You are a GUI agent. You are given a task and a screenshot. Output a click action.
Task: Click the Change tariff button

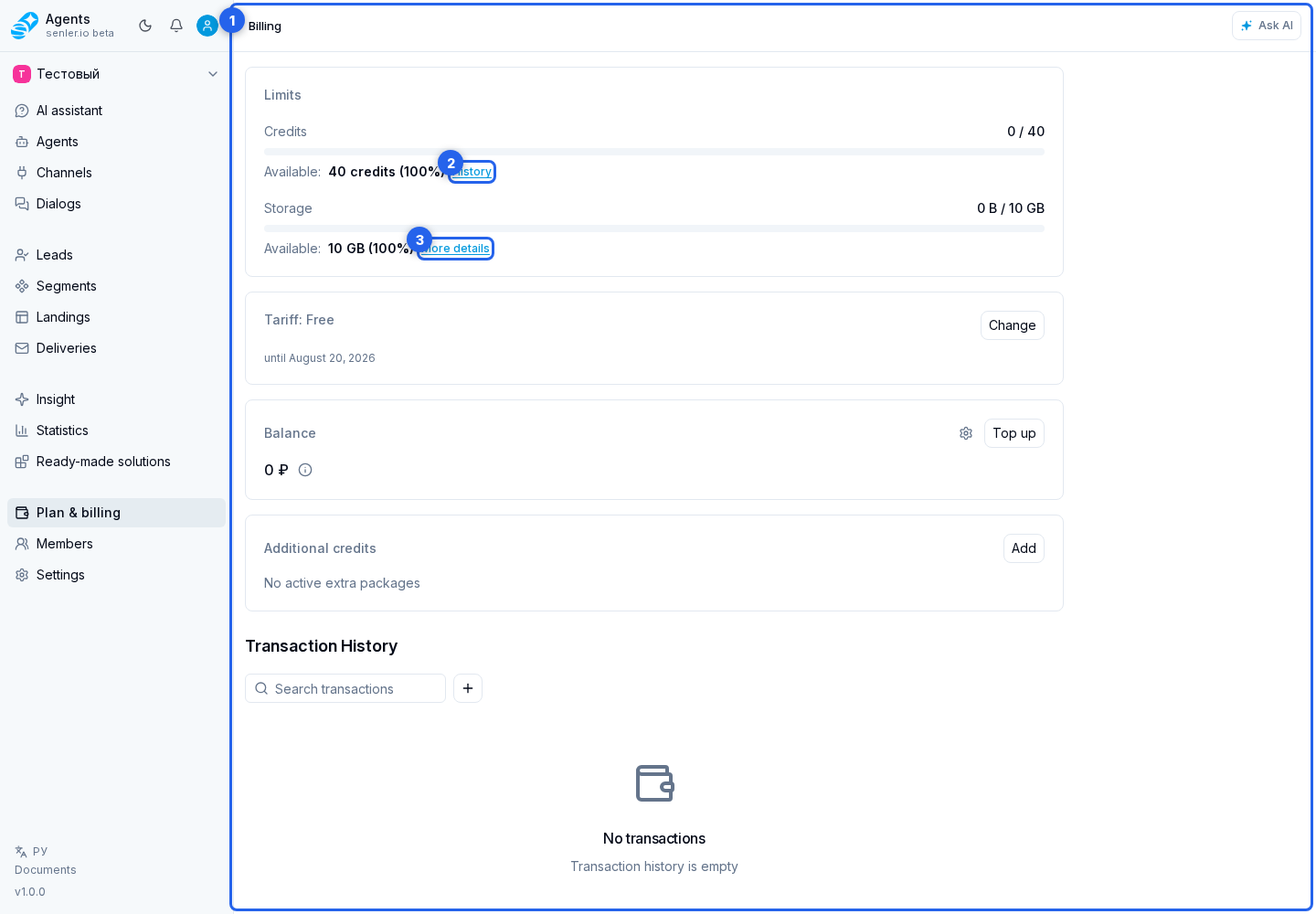click(x=1013, y=325)
